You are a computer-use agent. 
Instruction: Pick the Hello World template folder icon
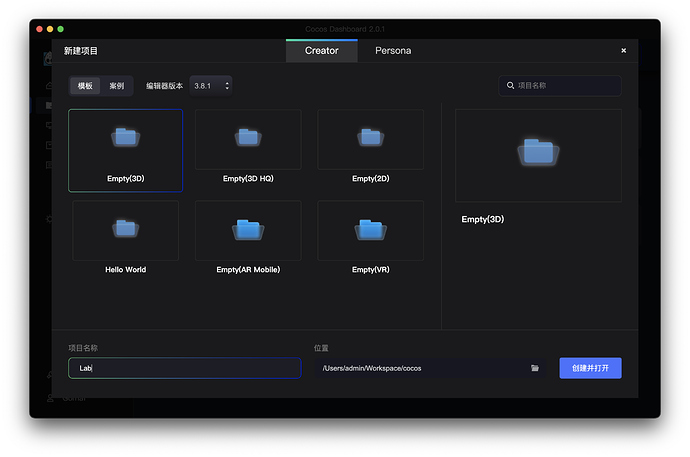pyautogui.click(x=125, y=228)
